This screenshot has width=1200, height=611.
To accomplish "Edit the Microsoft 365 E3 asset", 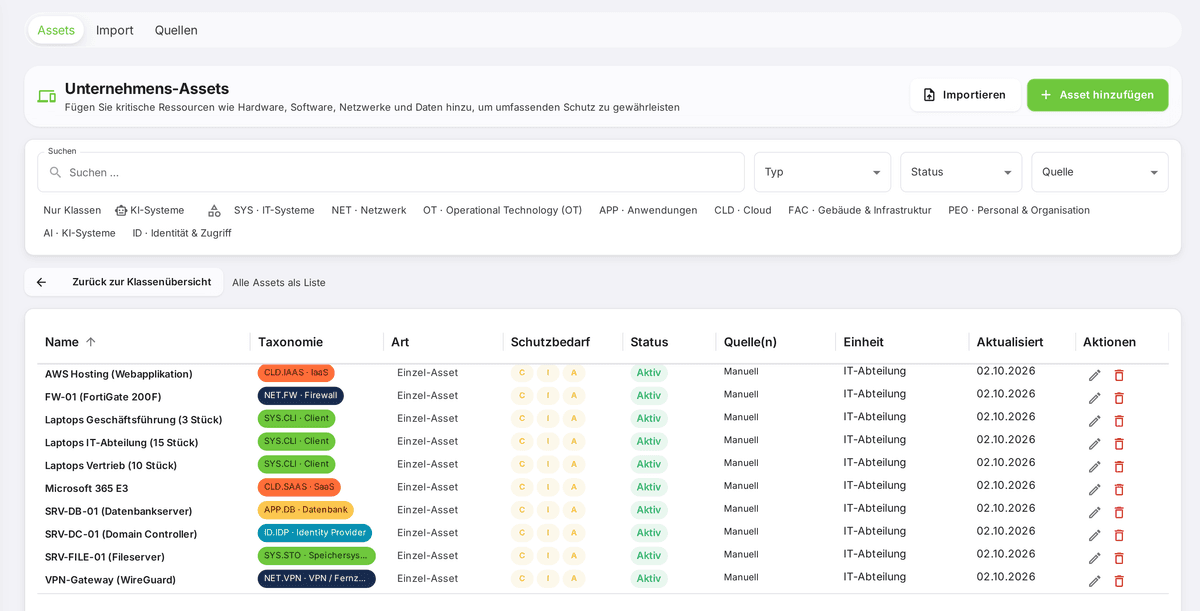I will pos(1094,490).
